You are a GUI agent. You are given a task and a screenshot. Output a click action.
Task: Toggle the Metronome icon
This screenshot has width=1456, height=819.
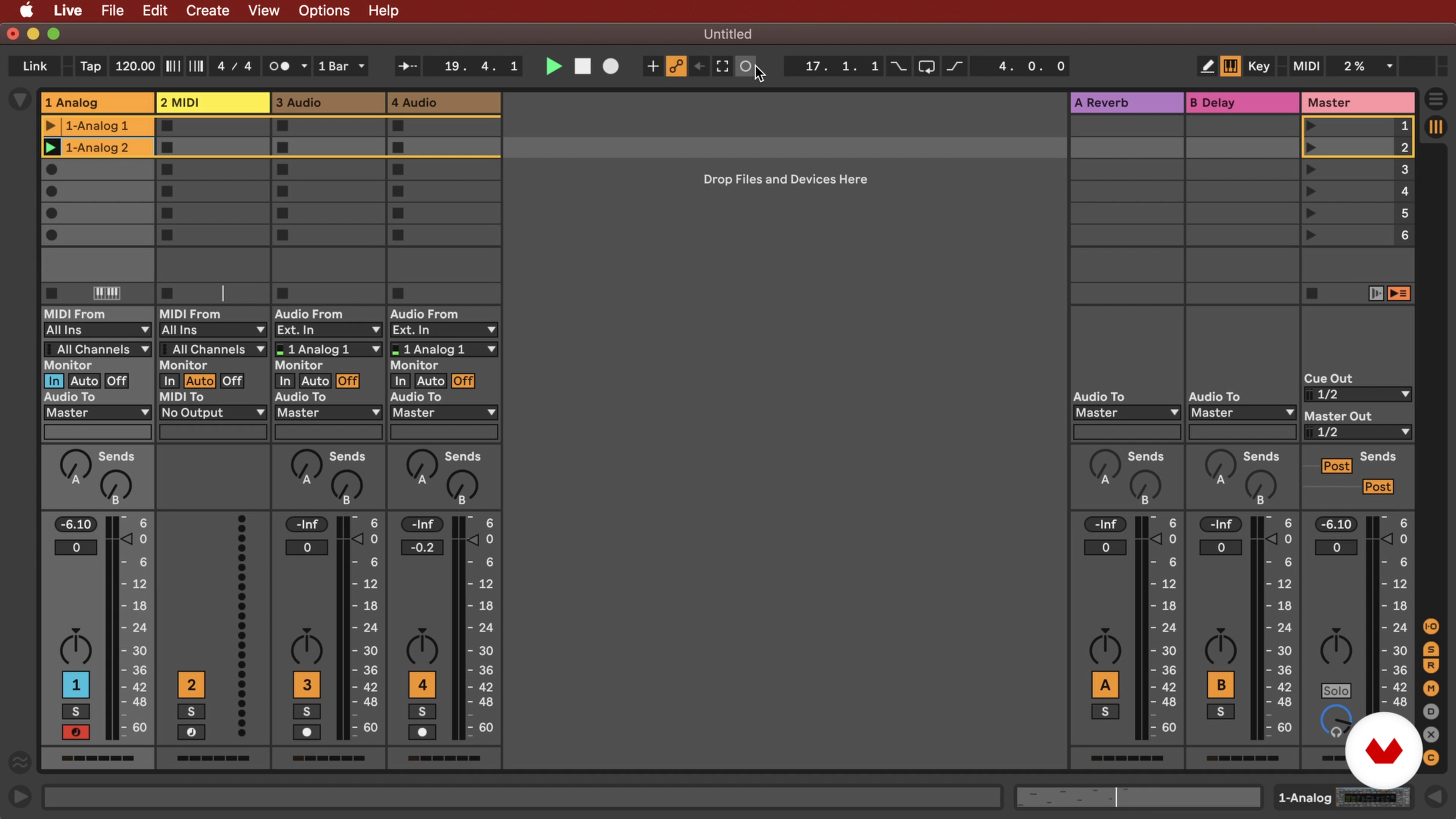279,66
